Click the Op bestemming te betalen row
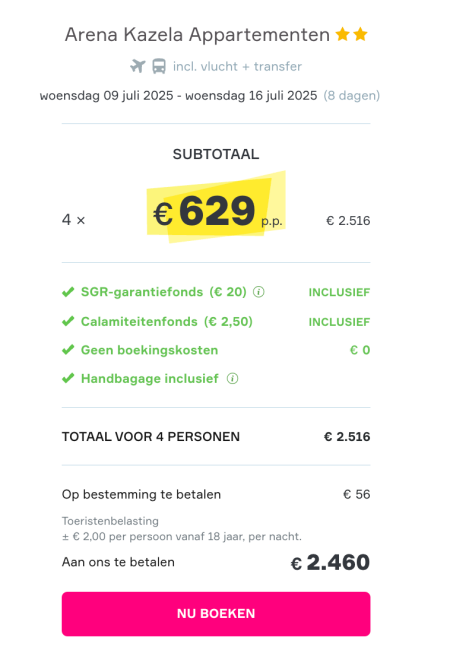 point(216,494)
